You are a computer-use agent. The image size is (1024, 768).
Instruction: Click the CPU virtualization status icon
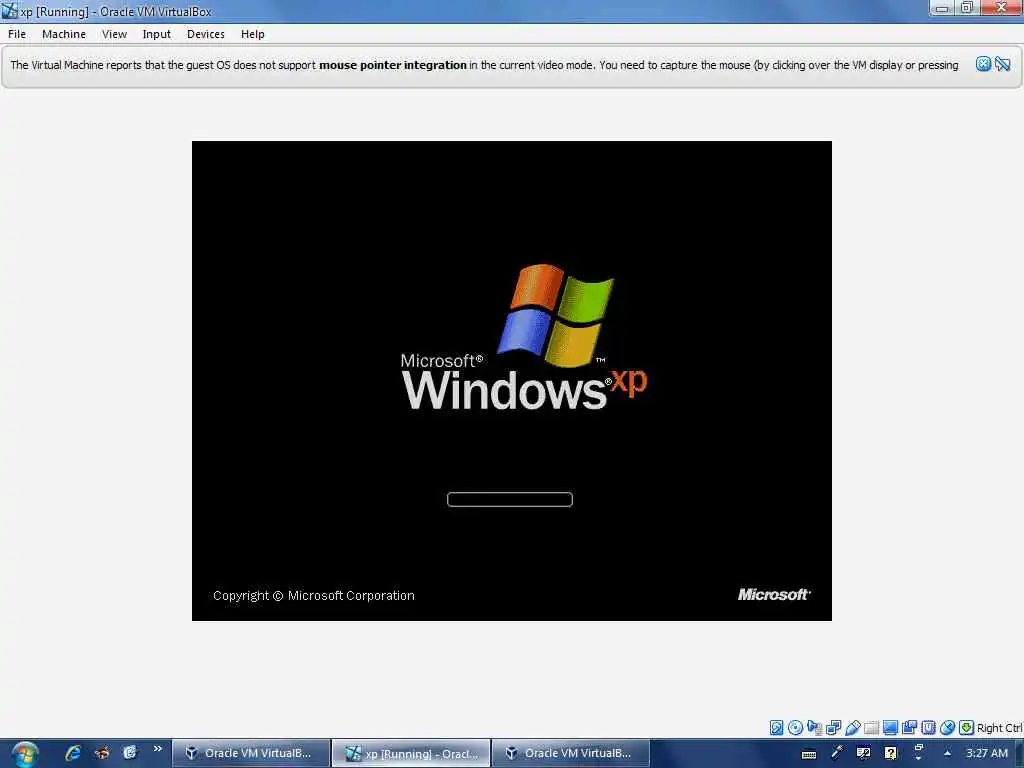pos(928,728)
